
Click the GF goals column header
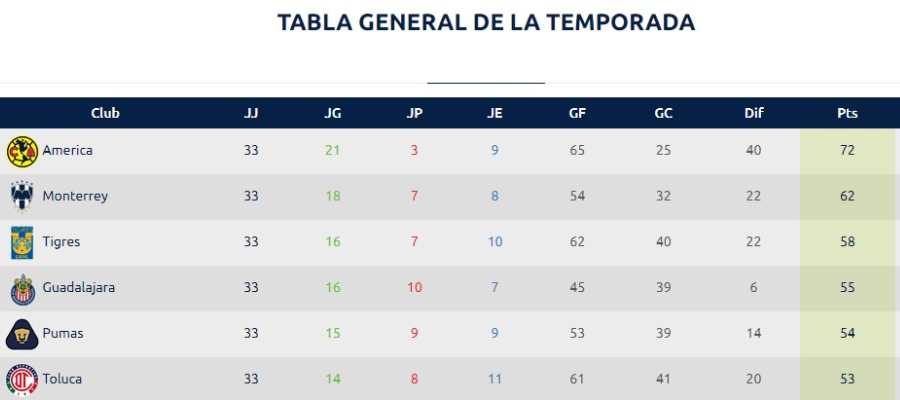(x=577, y=113)
